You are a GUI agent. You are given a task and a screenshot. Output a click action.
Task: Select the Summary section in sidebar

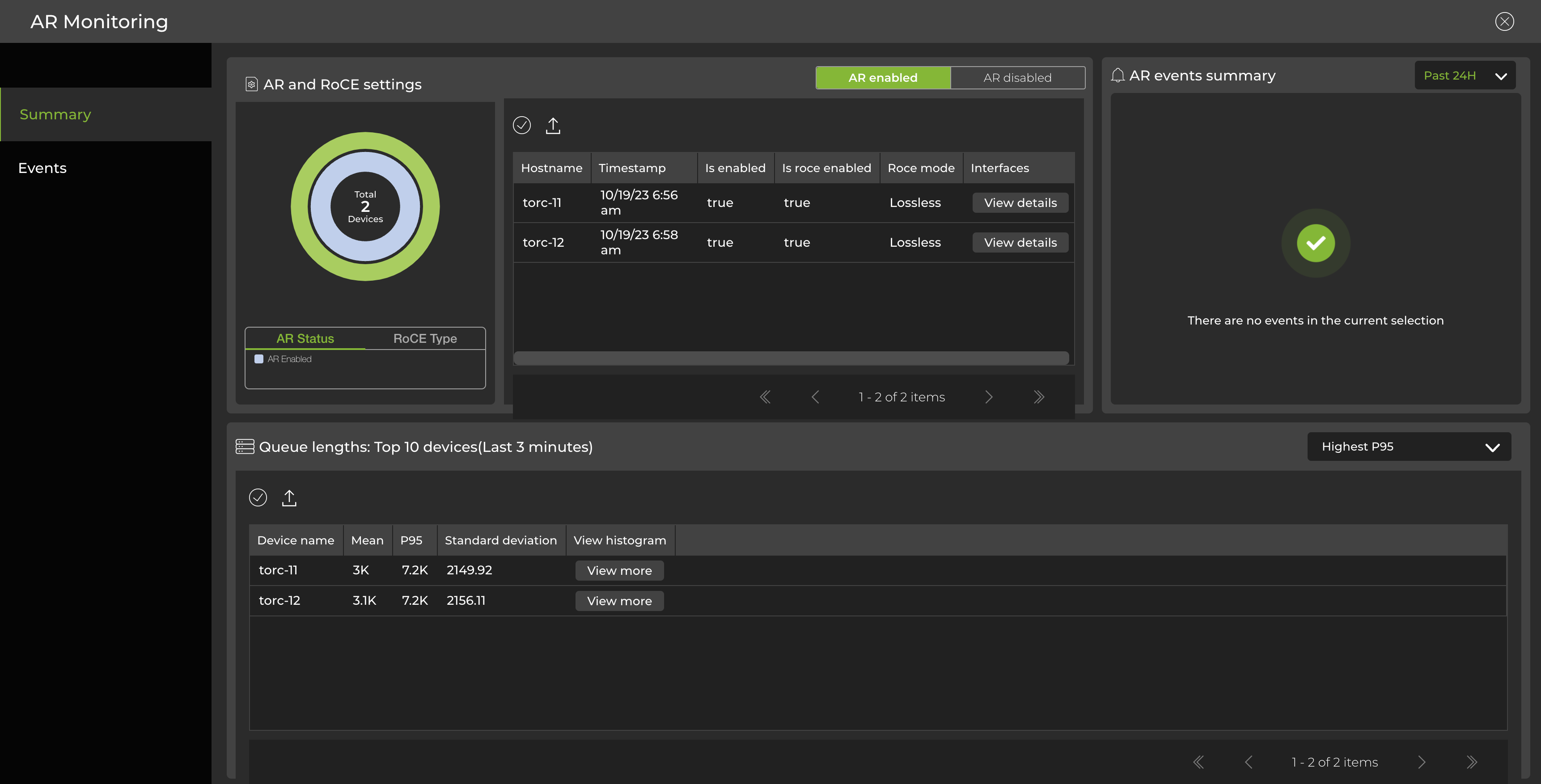[55, 114]
